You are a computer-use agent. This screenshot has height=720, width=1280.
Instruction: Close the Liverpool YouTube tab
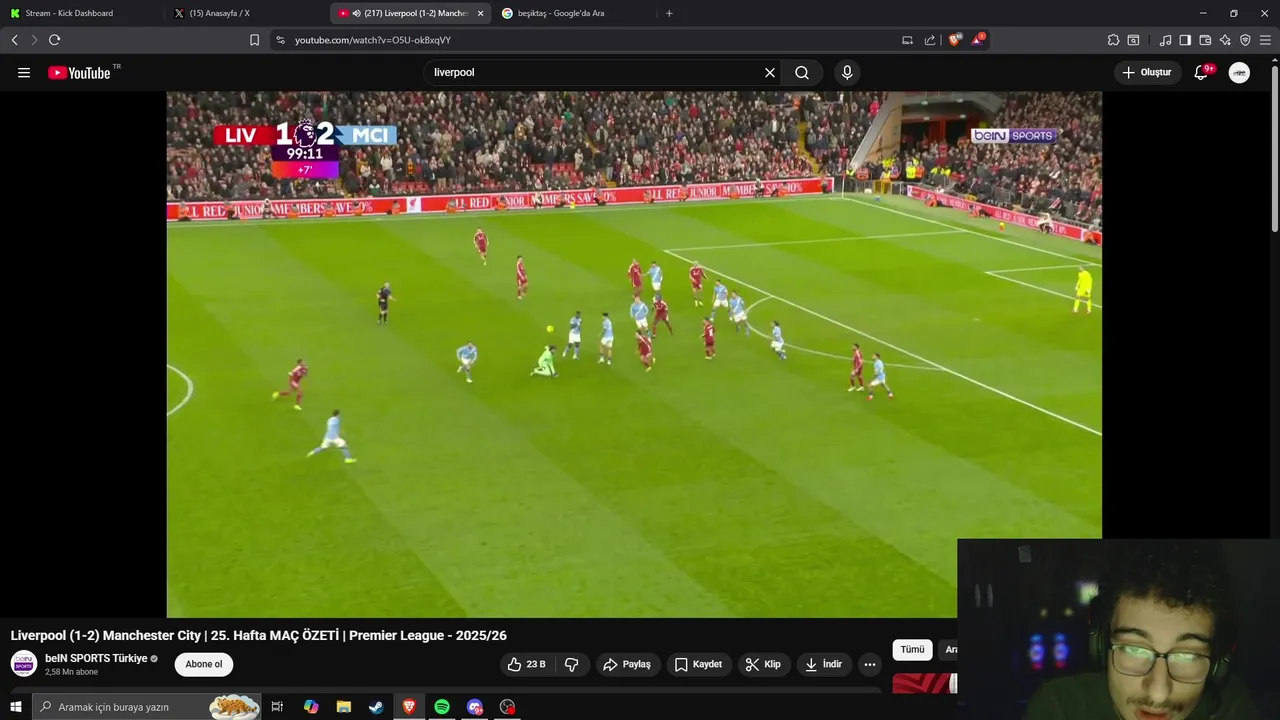(x=481, y=13)
